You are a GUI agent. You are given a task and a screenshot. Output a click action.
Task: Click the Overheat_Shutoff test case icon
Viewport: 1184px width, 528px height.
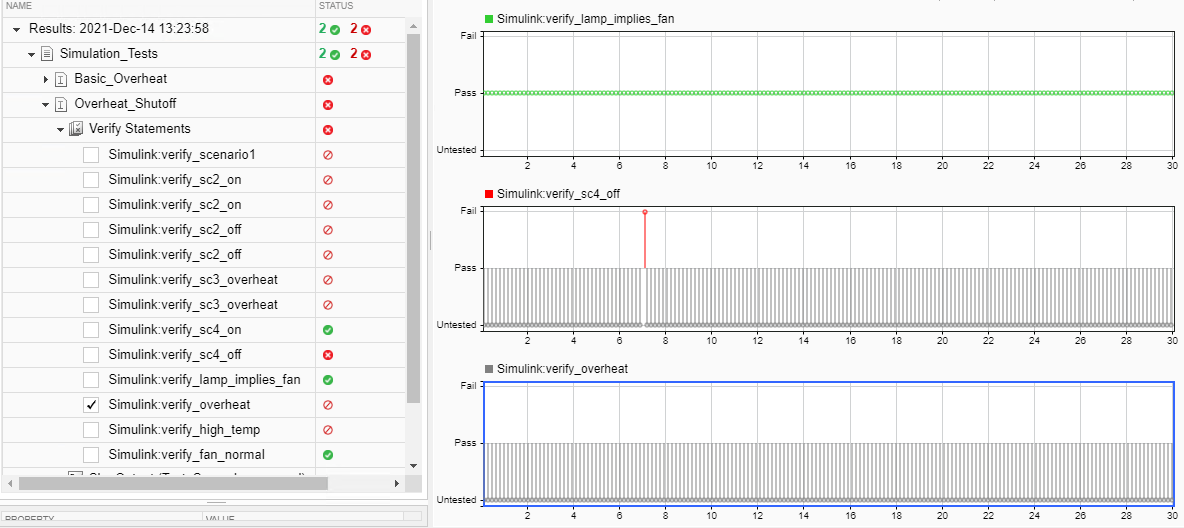[61, 104]
